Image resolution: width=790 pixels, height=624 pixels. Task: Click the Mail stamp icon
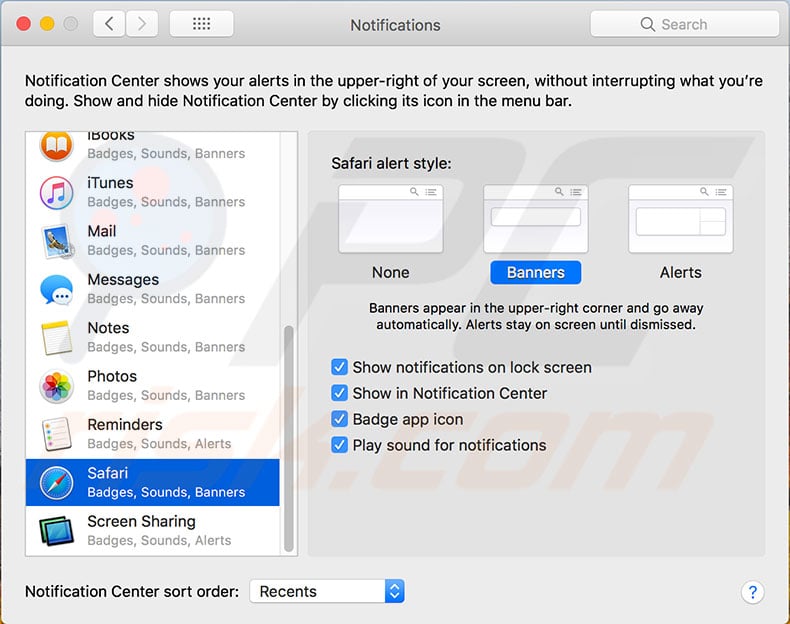[x=57, y=241]
